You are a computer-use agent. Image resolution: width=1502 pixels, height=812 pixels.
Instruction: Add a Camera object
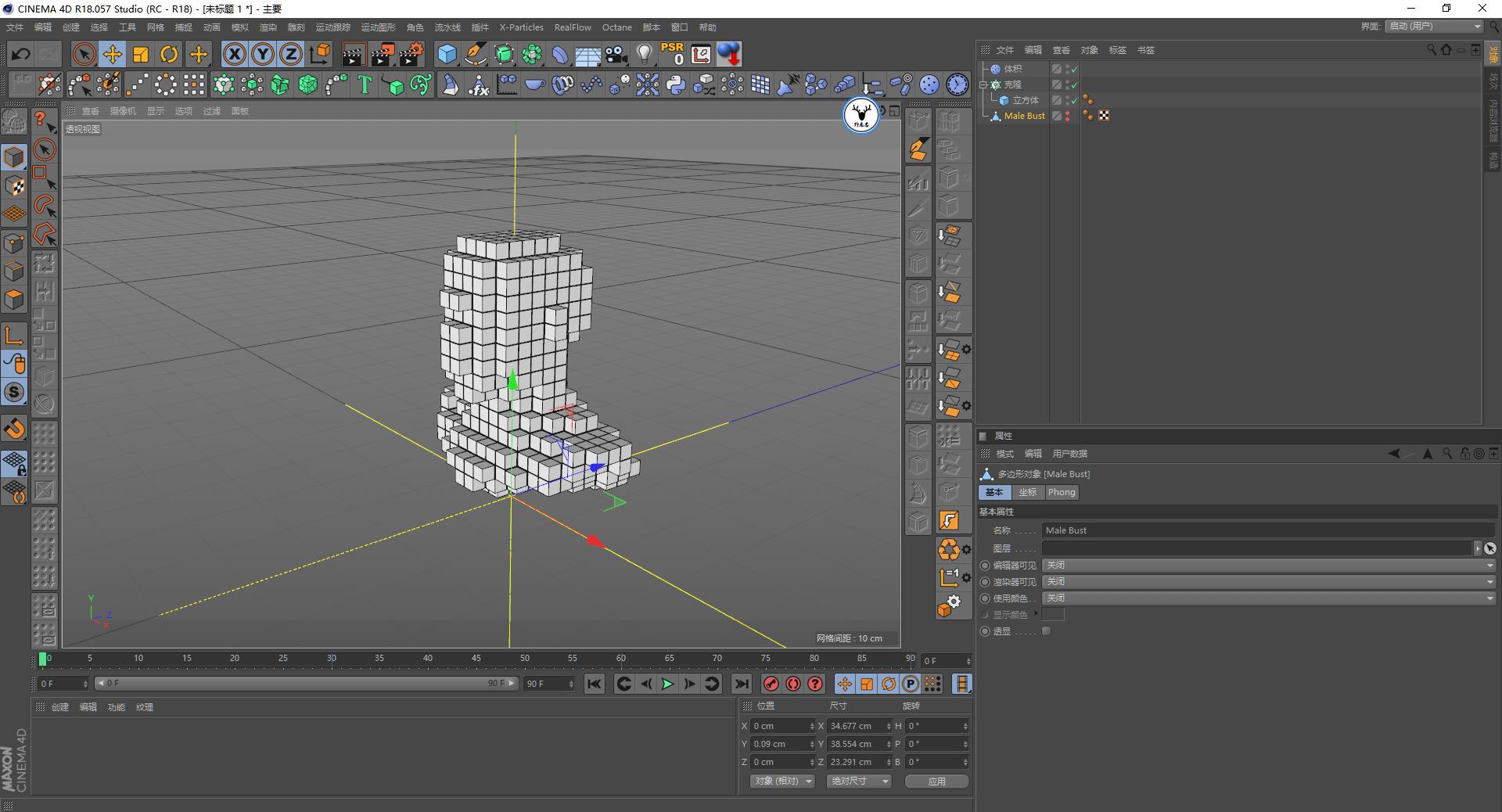616,54
